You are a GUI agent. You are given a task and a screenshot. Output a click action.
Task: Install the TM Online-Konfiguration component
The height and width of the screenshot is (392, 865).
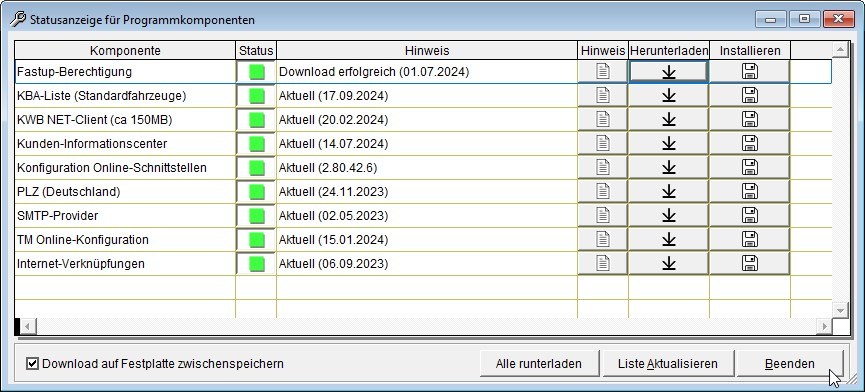pyautogui.click(x=750, y=239)
